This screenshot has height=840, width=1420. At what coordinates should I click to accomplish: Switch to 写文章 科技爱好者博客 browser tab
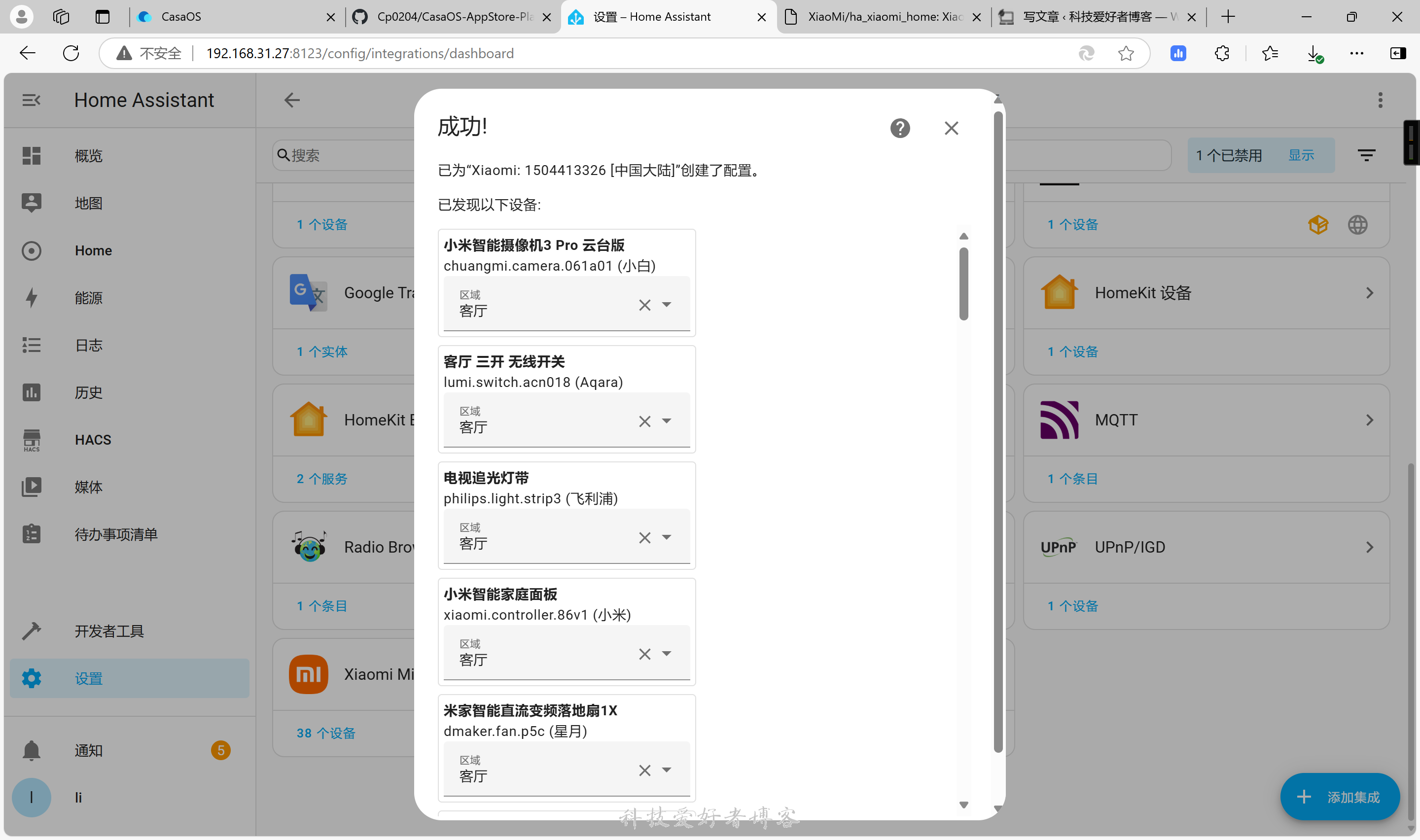pyautogui.click(x=1099, y=17)
